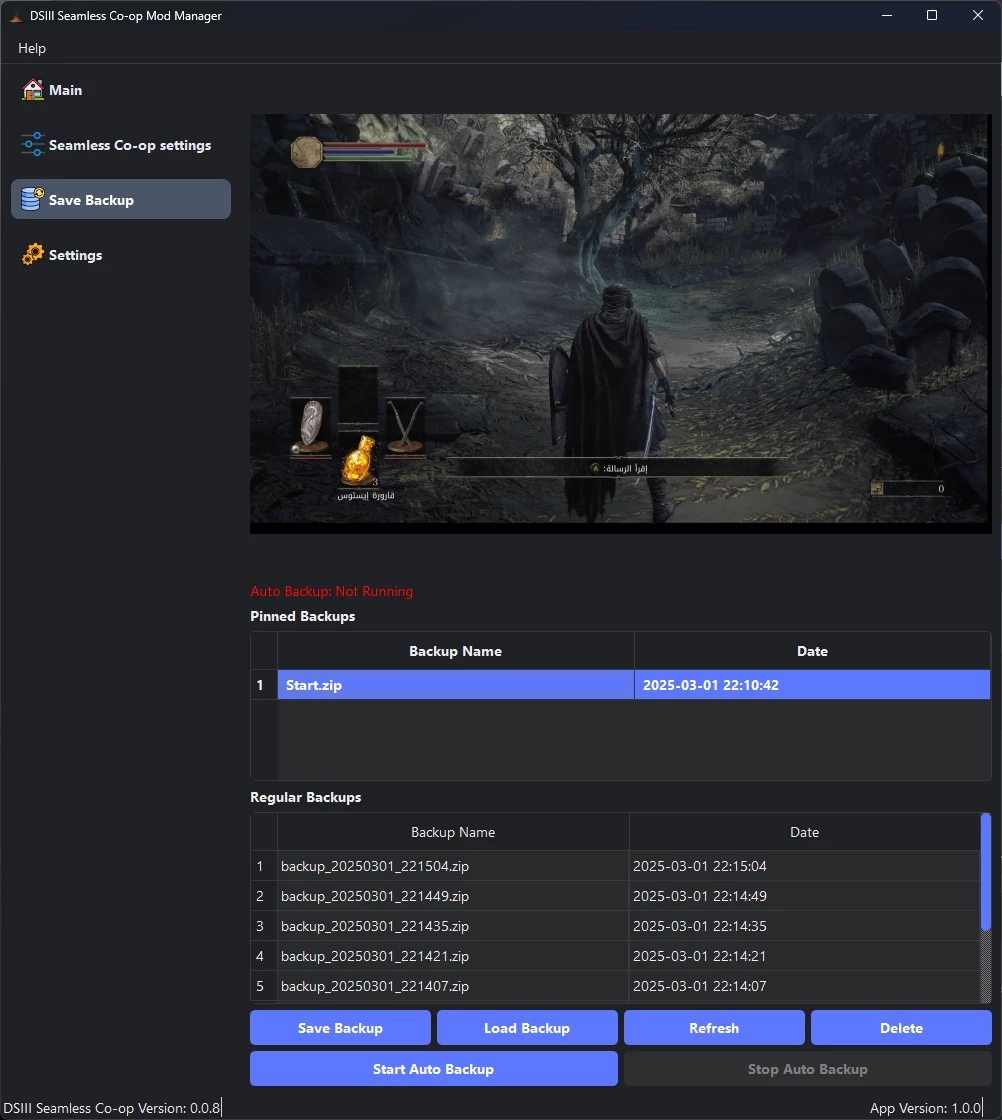Click Regular Backups 'Date' column header
This screenshot has width=1002, height=1120.
point(804,832)
